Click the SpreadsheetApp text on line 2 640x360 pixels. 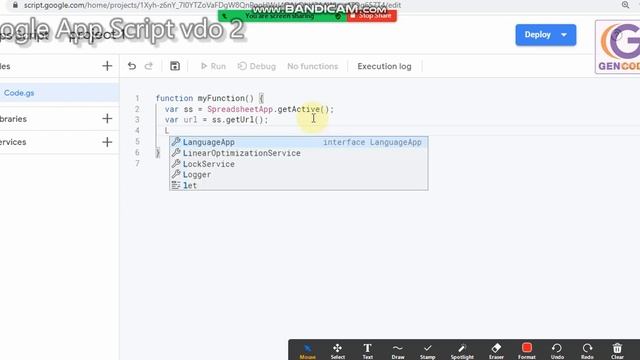[240, 109]
